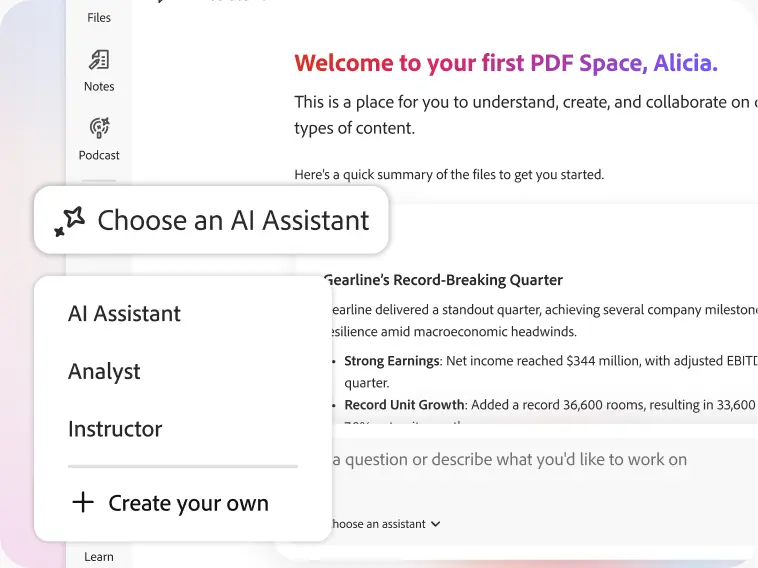The width and height of the screenshot is (758, 568).
Task: Click the question input field
Action: coord(510,460)
